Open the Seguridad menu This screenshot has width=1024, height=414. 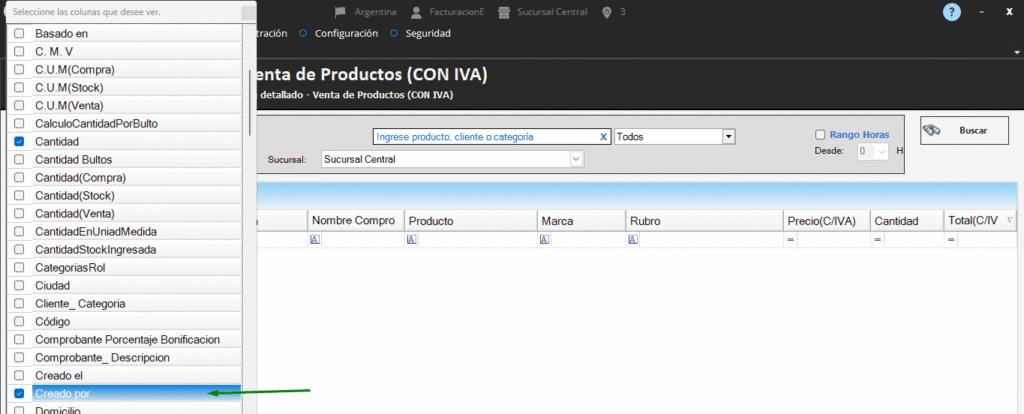(427, 33)
